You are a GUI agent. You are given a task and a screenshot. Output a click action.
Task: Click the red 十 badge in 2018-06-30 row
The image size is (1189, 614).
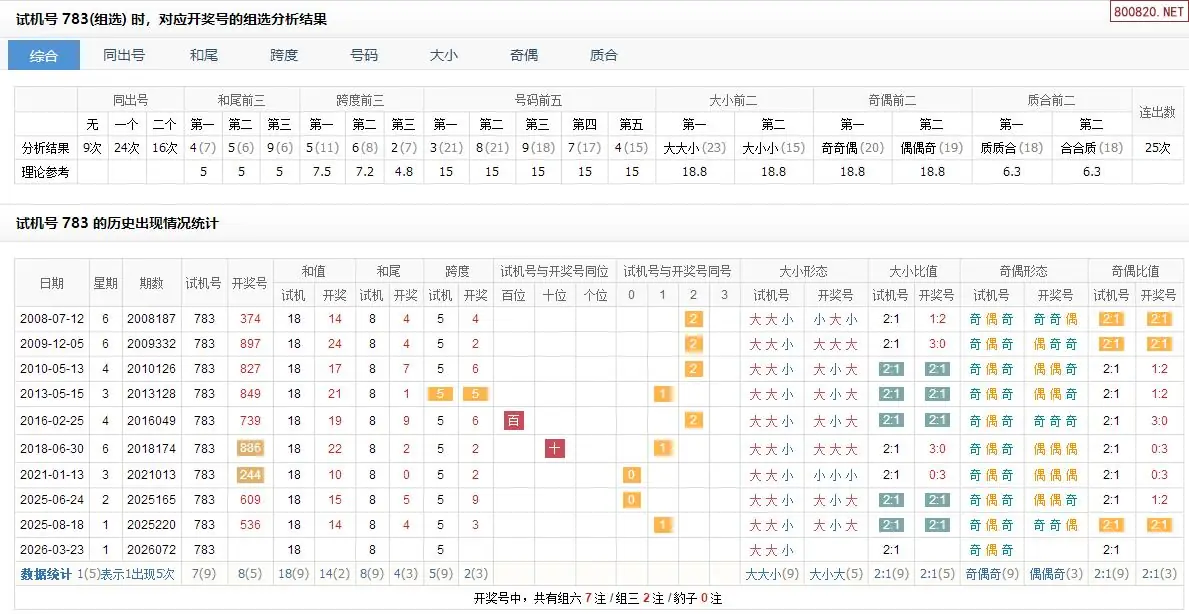[555, 448]
